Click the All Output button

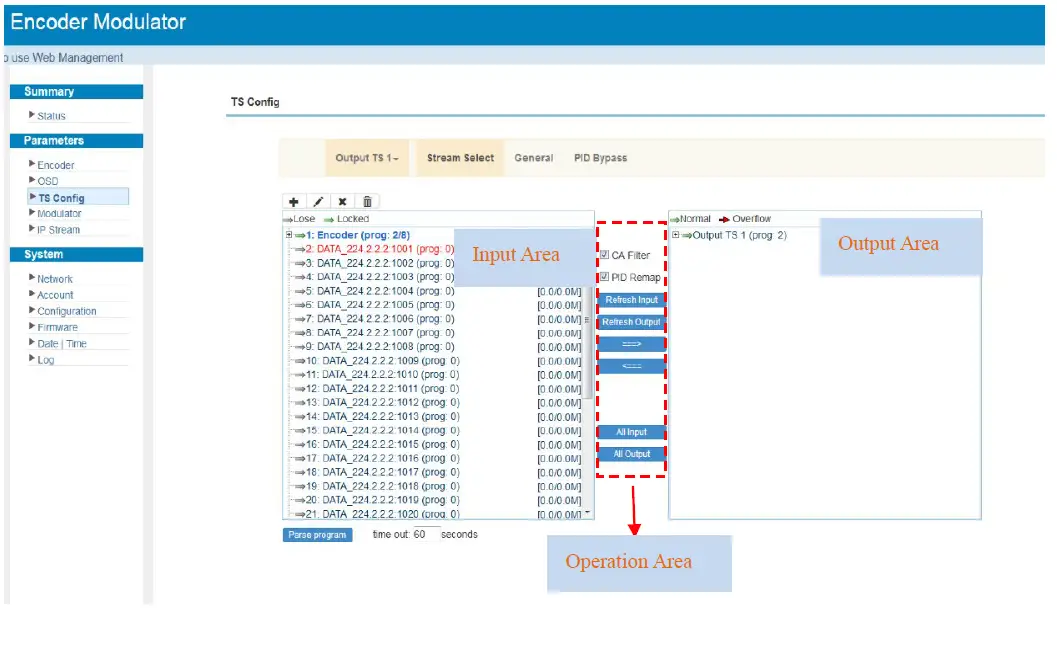pyautogui.click(x=632, y=454)
